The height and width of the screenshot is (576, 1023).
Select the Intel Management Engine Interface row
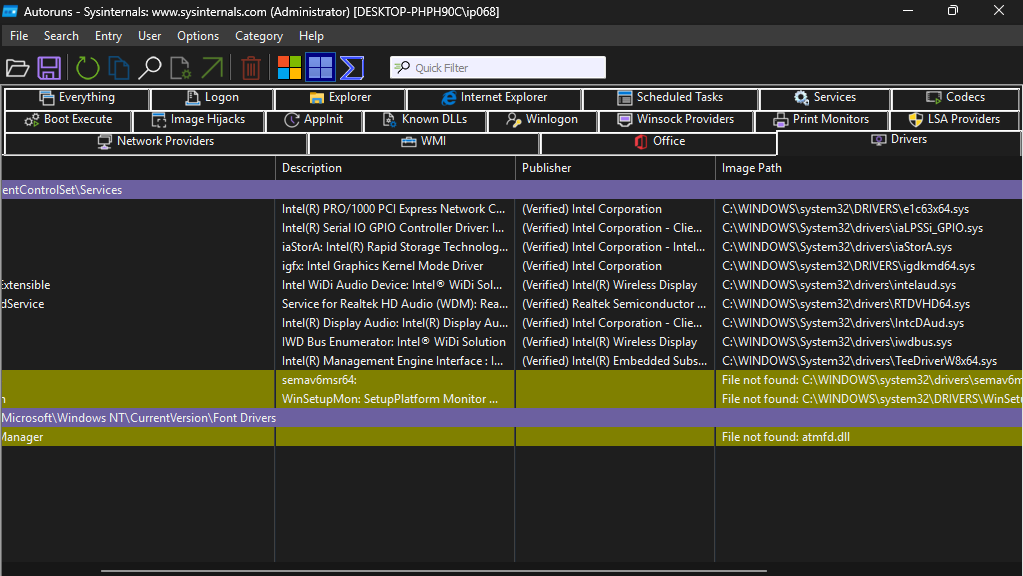pos(512,361)
